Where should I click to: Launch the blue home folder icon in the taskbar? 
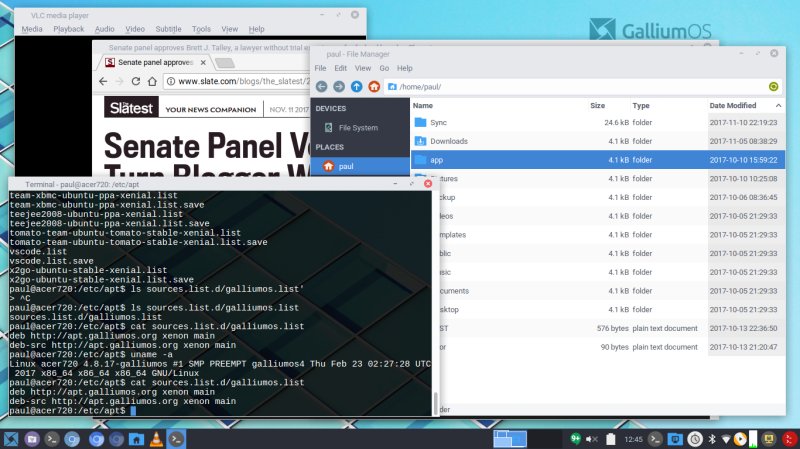pyautogui.click(x=136, y=439)
